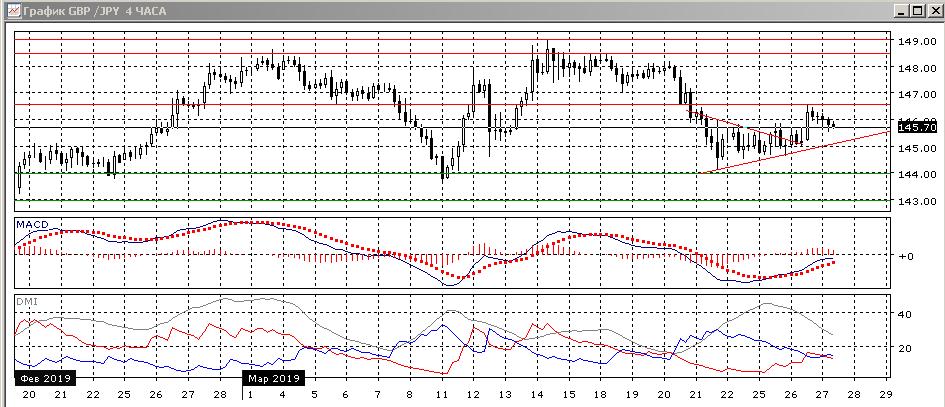This screenshot has height=407, width=945.
Task: Click the current price tag 145.70
Action: coord(916,127)
